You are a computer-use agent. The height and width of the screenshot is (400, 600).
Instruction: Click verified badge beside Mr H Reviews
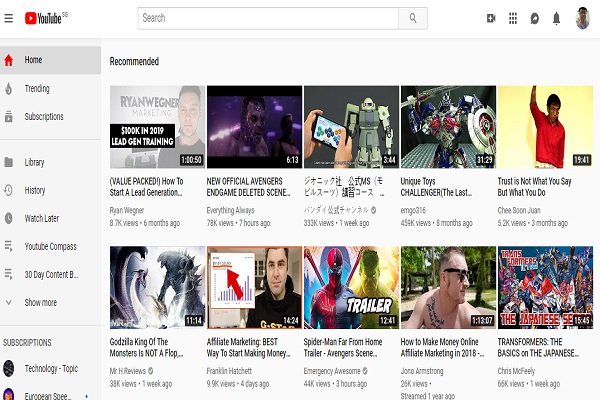pyautogui.click(x=151, y=371)
